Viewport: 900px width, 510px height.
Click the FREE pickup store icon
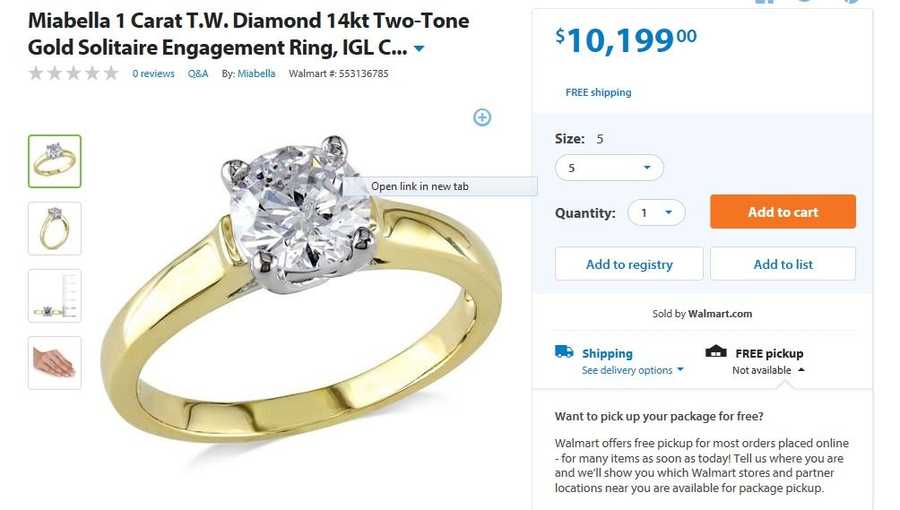[716, 352]
